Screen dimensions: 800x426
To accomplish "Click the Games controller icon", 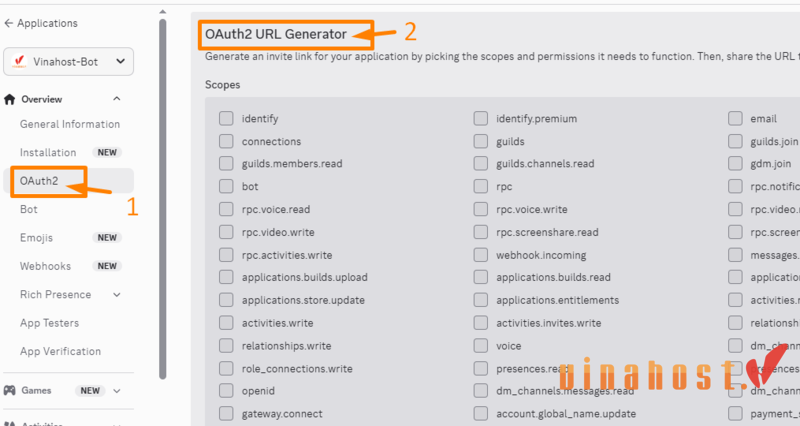I will pos(10,390).
